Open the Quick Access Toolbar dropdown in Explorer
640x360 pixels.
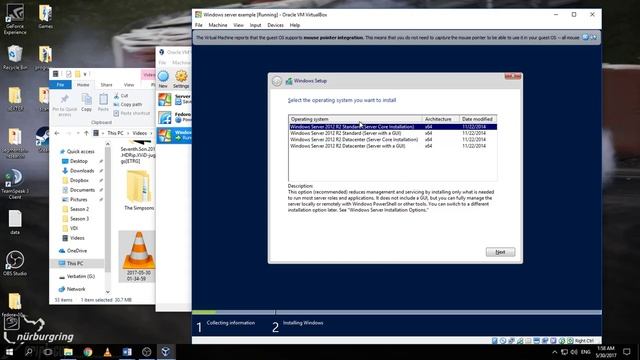(85, 74)
